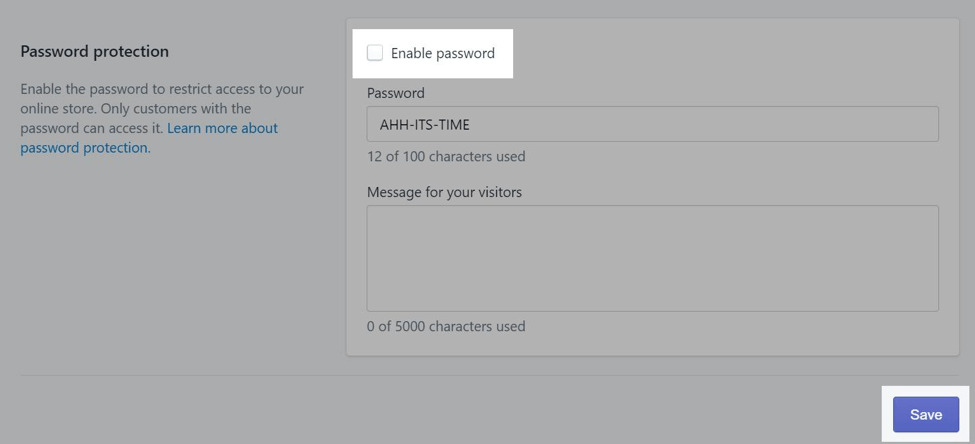Tick the Enable password checkbox
The width and height of the screenshot is (975, 444).
tap(375, 53)
